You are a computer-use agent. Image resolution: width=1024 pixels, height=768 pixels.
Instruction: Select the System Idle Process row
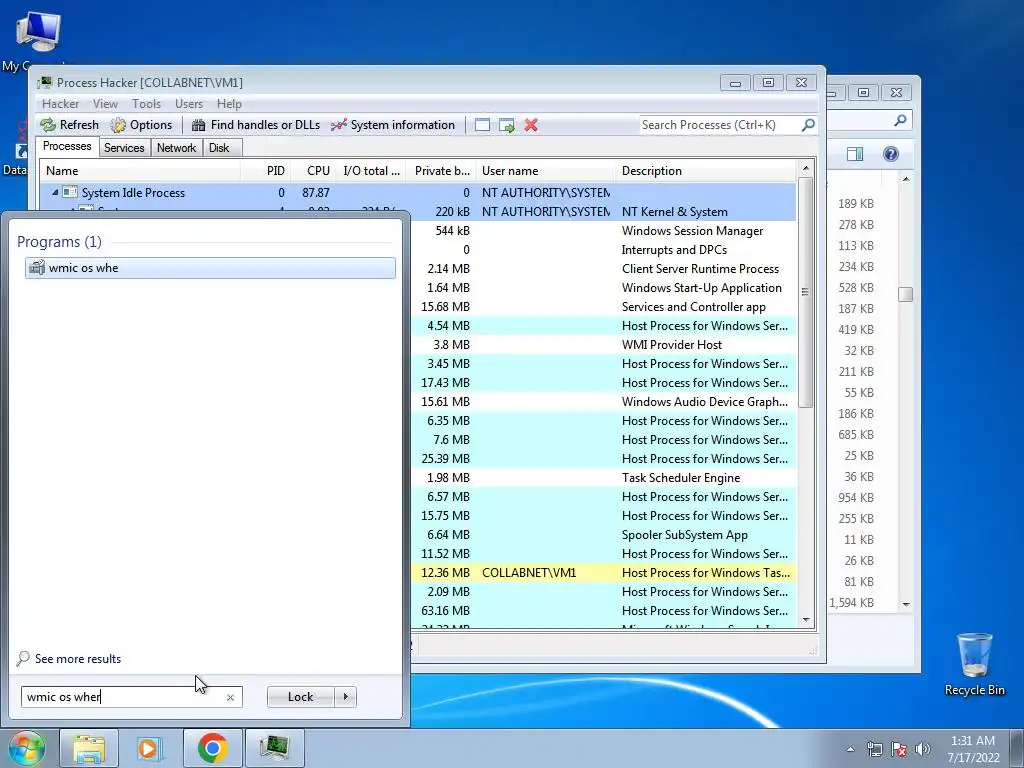tap(418, 193)
